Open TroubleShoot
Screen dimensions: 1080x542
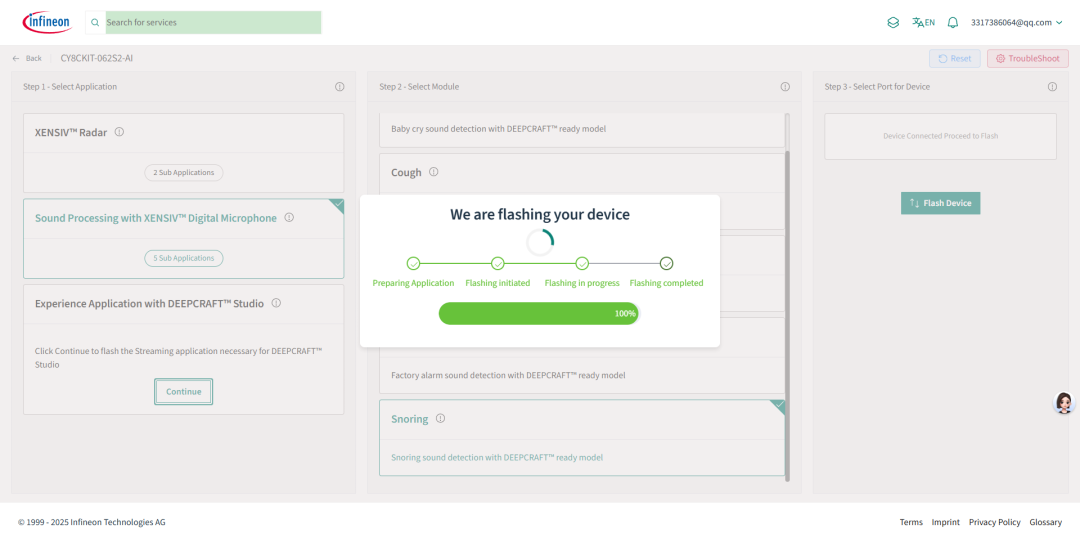tap(1028, 59)
